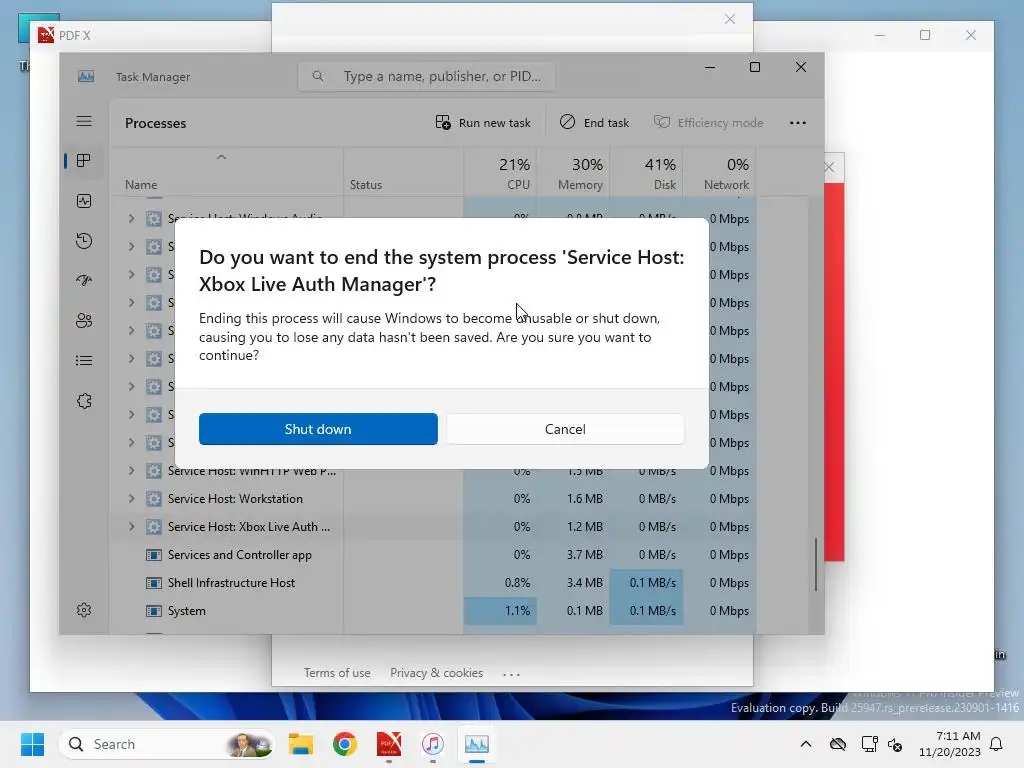Open notifications bell in system tray
Image resolution: width=1024 pixels, height=768 pixels.
tap(997, 744)
